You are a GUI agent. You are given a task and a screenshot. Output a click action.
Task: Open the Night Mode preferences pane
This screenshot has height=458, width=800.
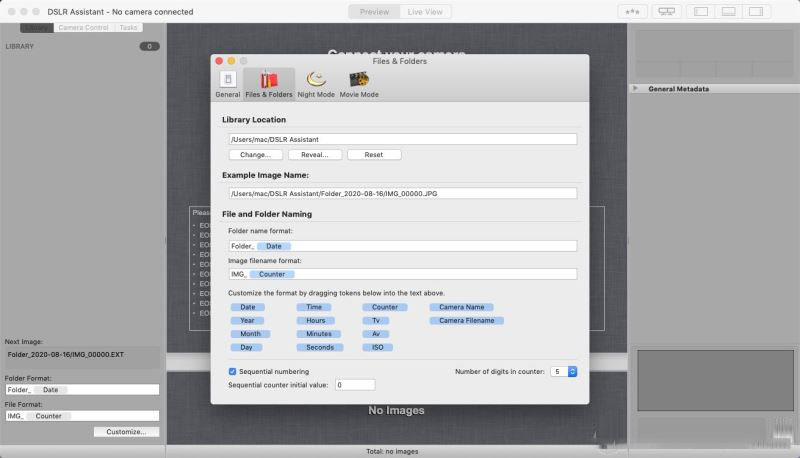[x=316, y=85]
